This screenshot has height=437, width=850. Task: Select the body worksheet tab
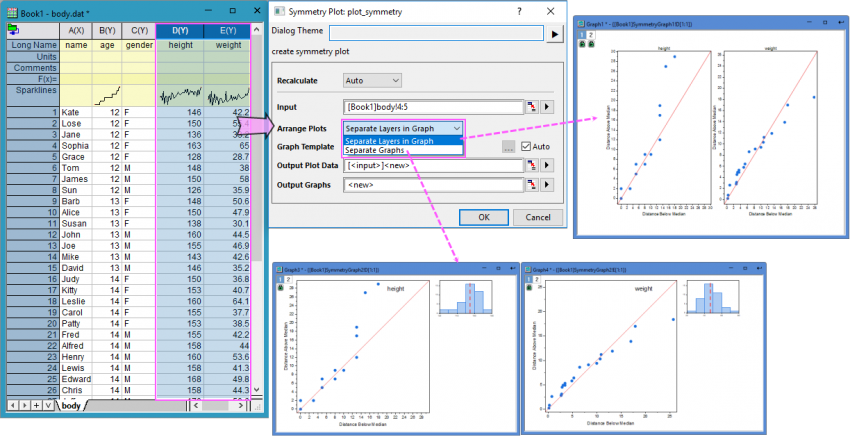(70, 406)
